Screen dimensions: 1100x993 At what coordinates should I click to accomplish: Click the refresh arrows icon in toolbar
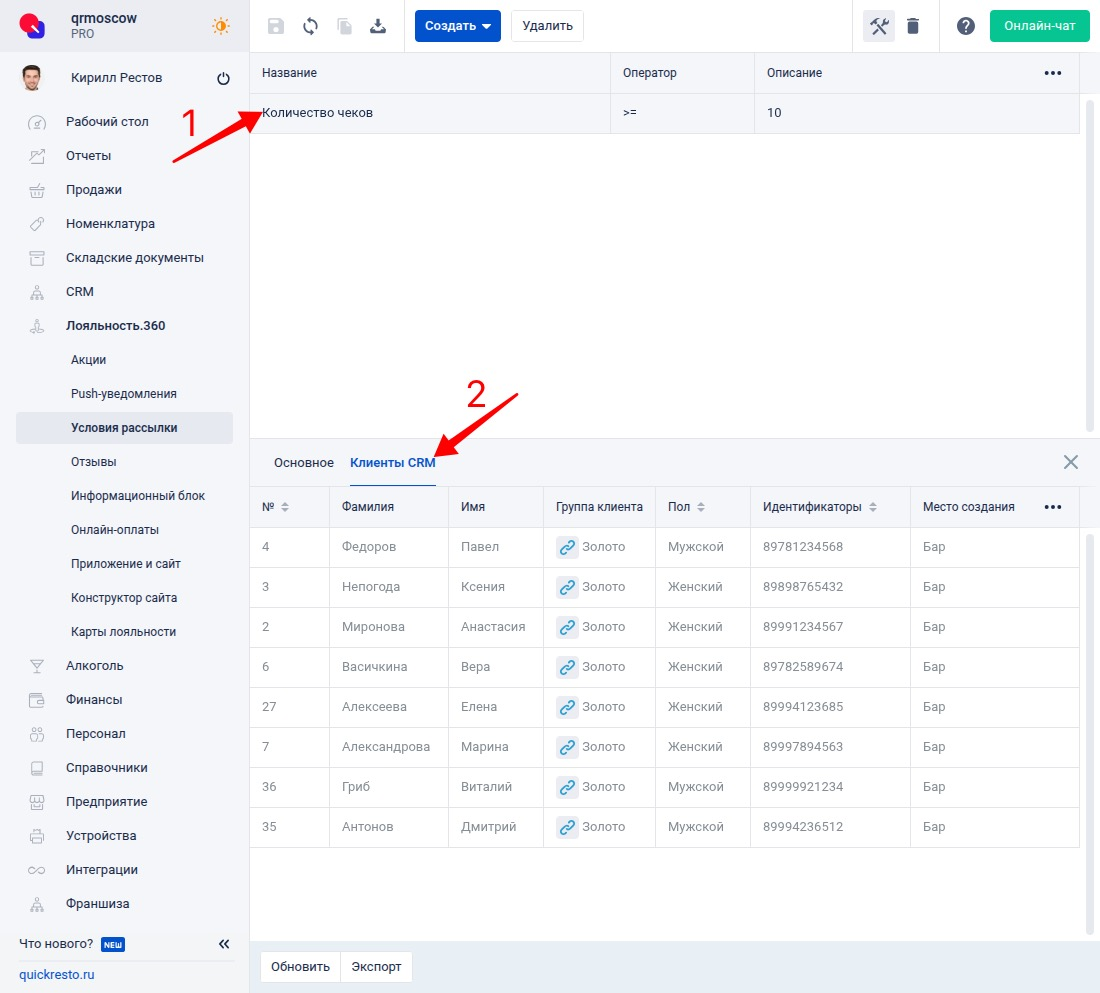pos(310,26)
